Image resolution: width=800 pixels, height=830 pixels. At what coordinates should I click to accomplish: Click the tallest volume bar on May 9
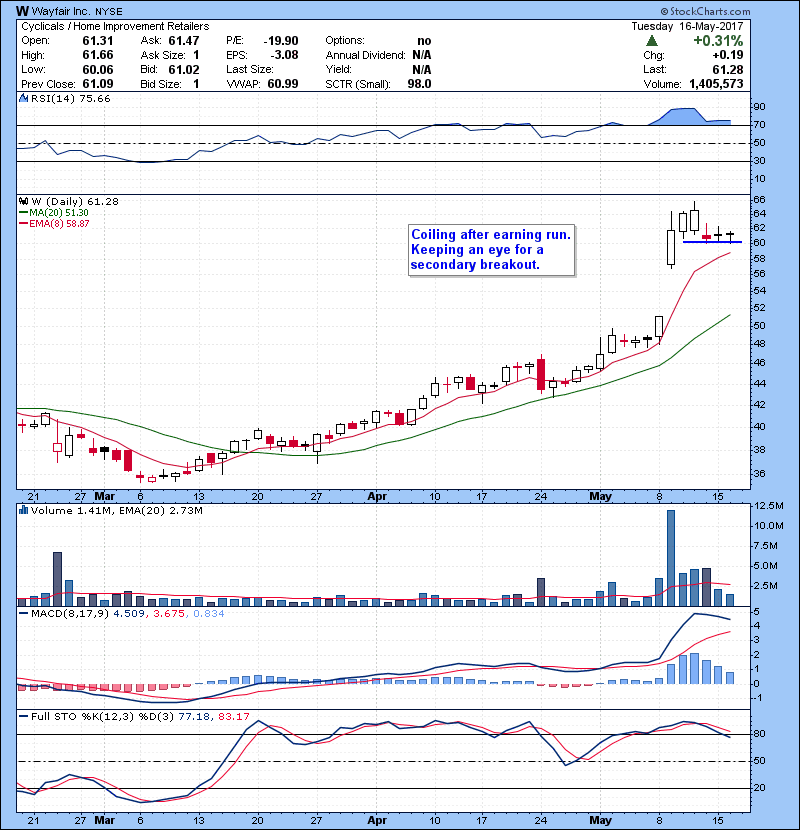click(x=671, y=558)
